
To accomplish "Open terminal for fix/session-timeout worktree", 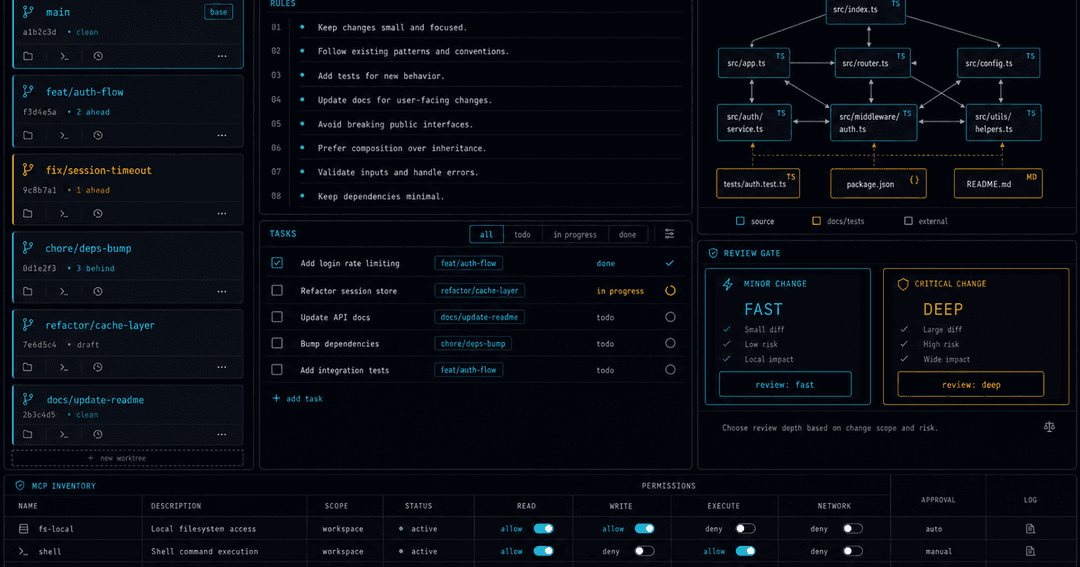I will coord(64,214).
